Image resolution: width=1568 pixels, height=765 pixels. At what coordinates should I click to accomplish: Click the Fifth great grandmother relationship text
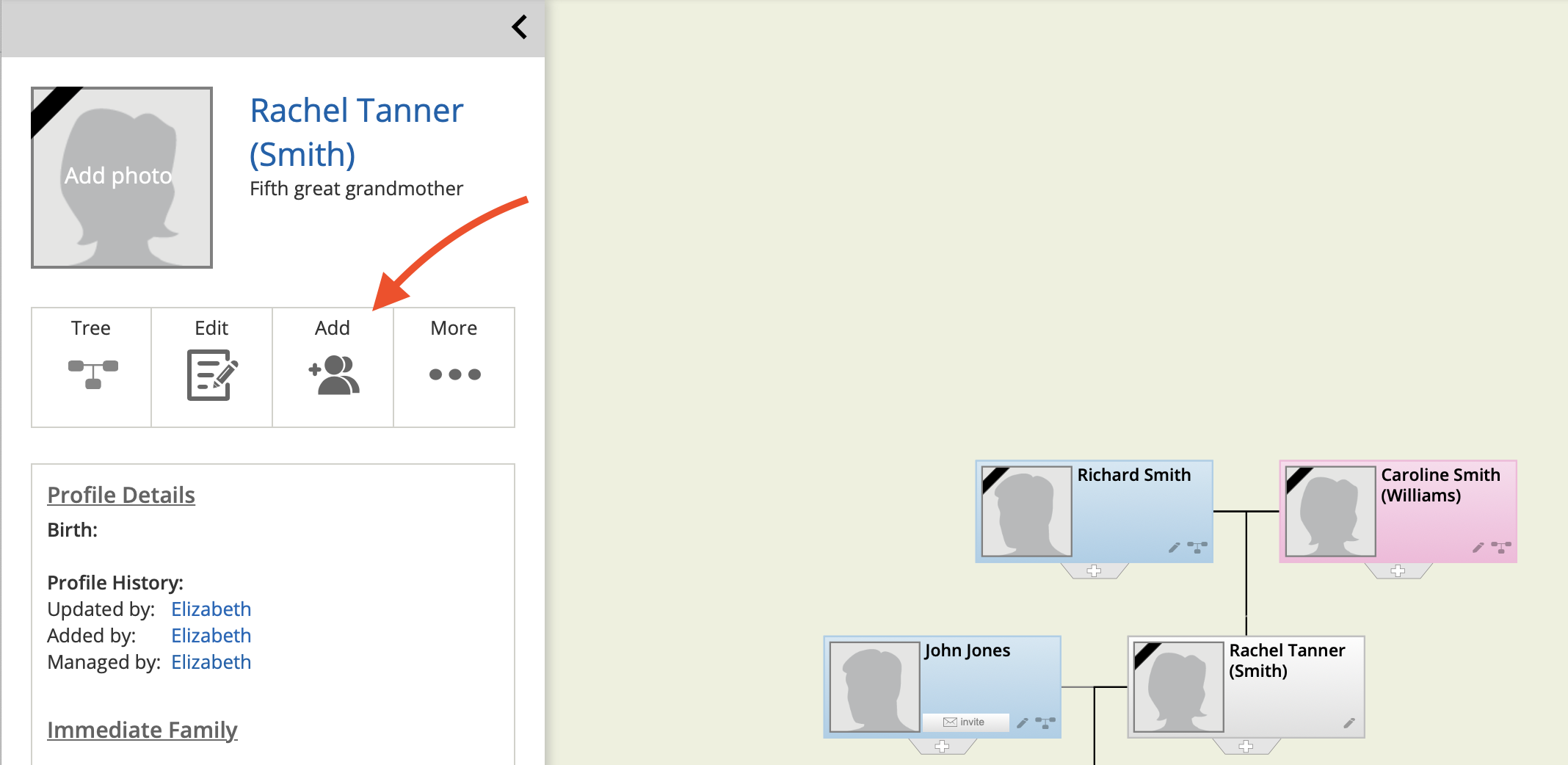point(356,189)
